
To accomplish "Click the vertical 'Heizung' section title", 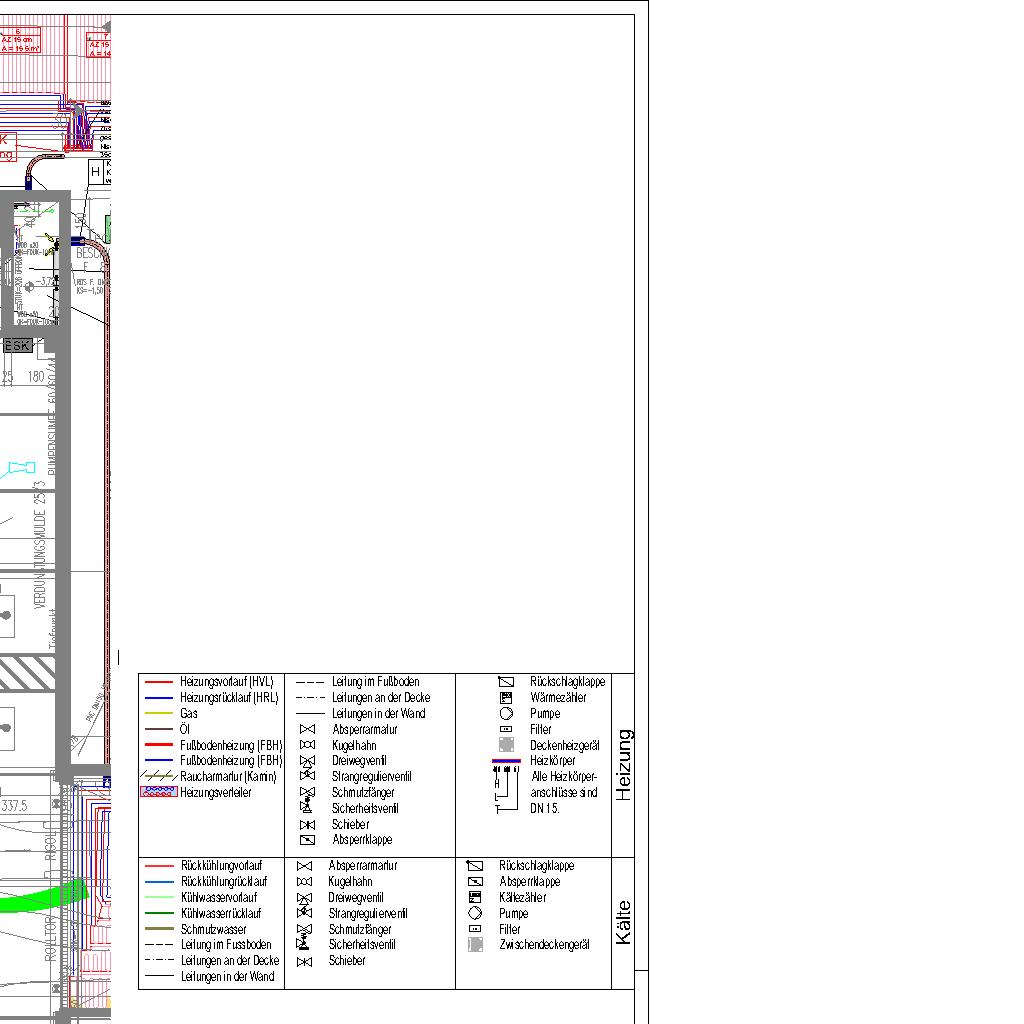I will tap(624, 765).
